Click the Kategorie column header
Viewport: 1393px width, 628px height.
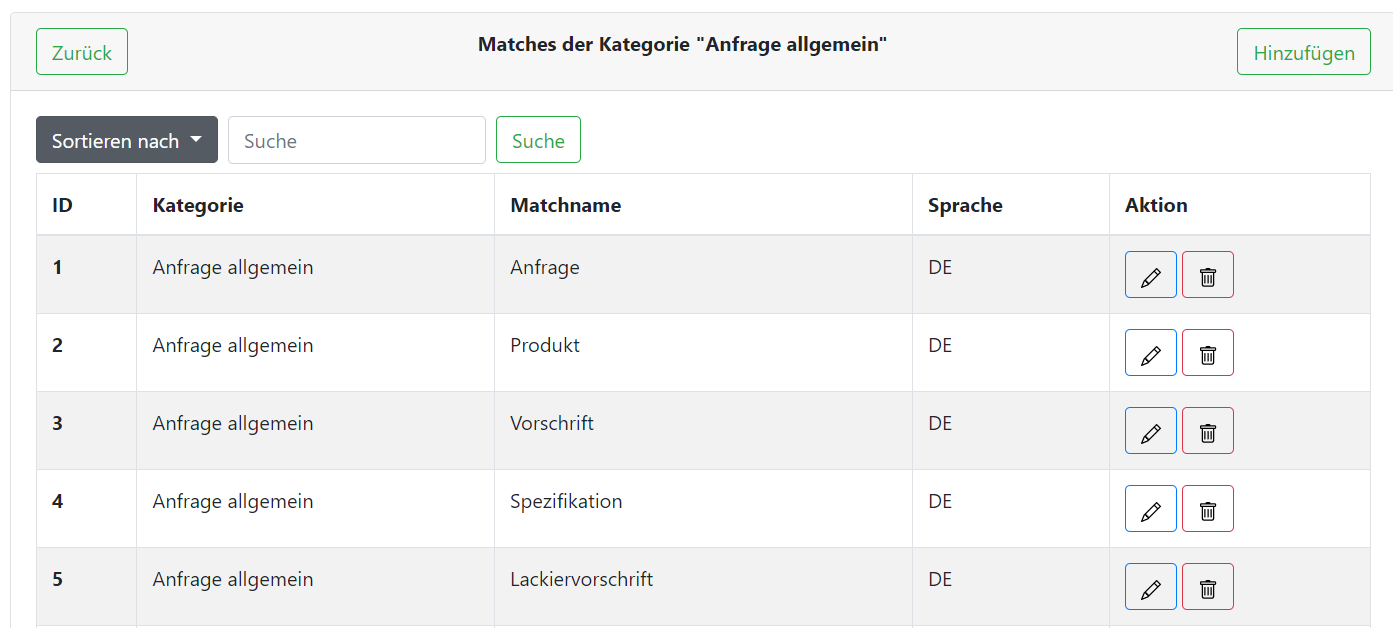click(198, 205)
